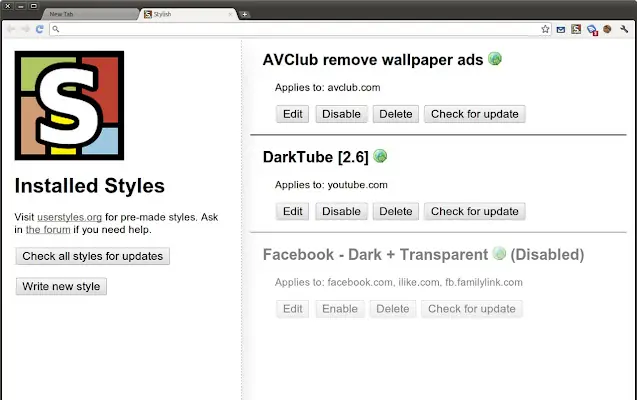The width and height of the screenshot is (637, 400).
Task: Edit the Facebook Dark Transparent style
Action: coord(292,309)
